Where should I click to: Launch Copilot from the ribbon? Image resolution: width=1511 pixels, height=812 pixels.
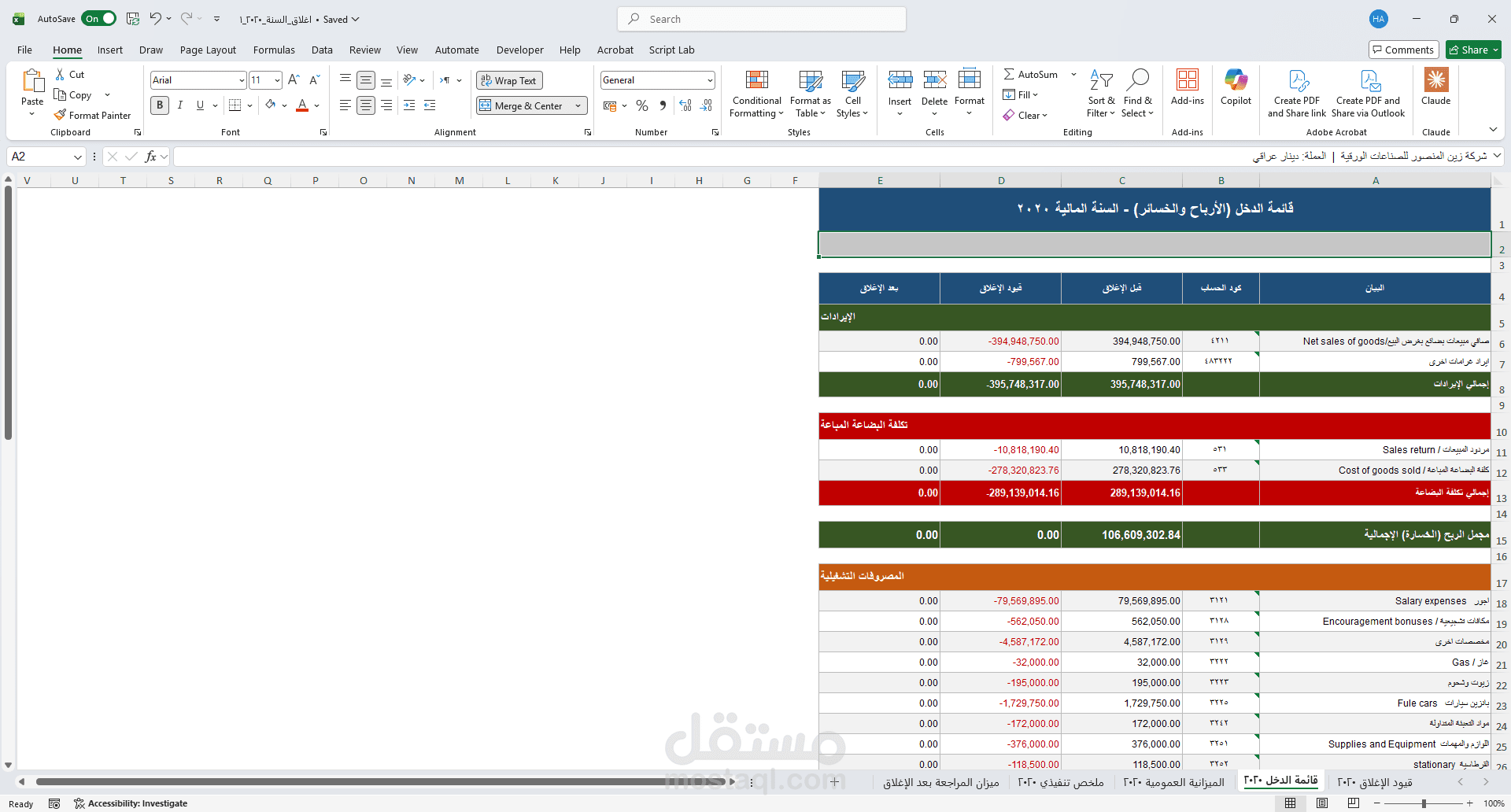(1235, 88)
